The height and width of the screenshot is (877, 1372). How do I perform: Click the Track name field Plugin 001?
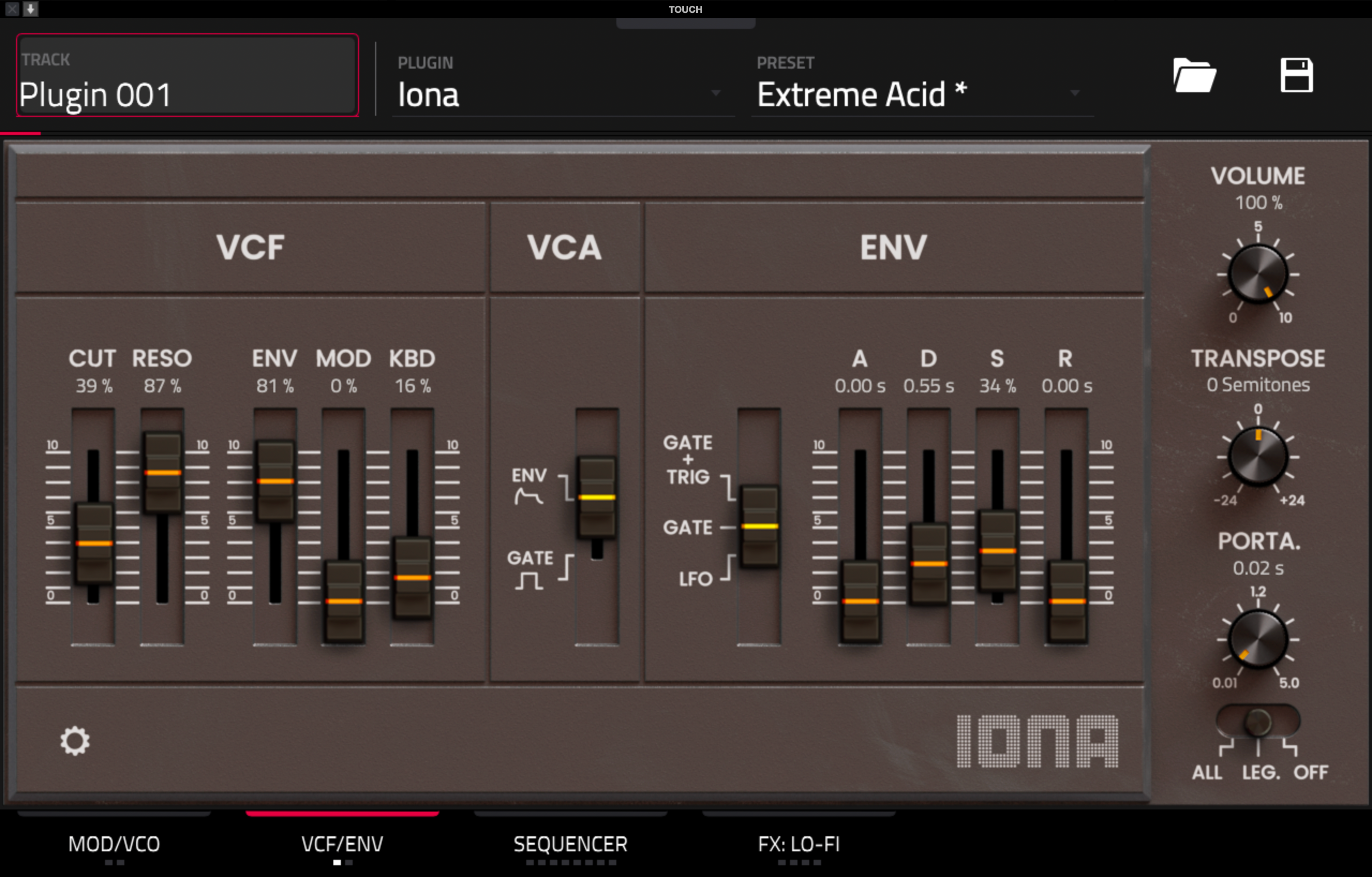[x=187, y=76]
